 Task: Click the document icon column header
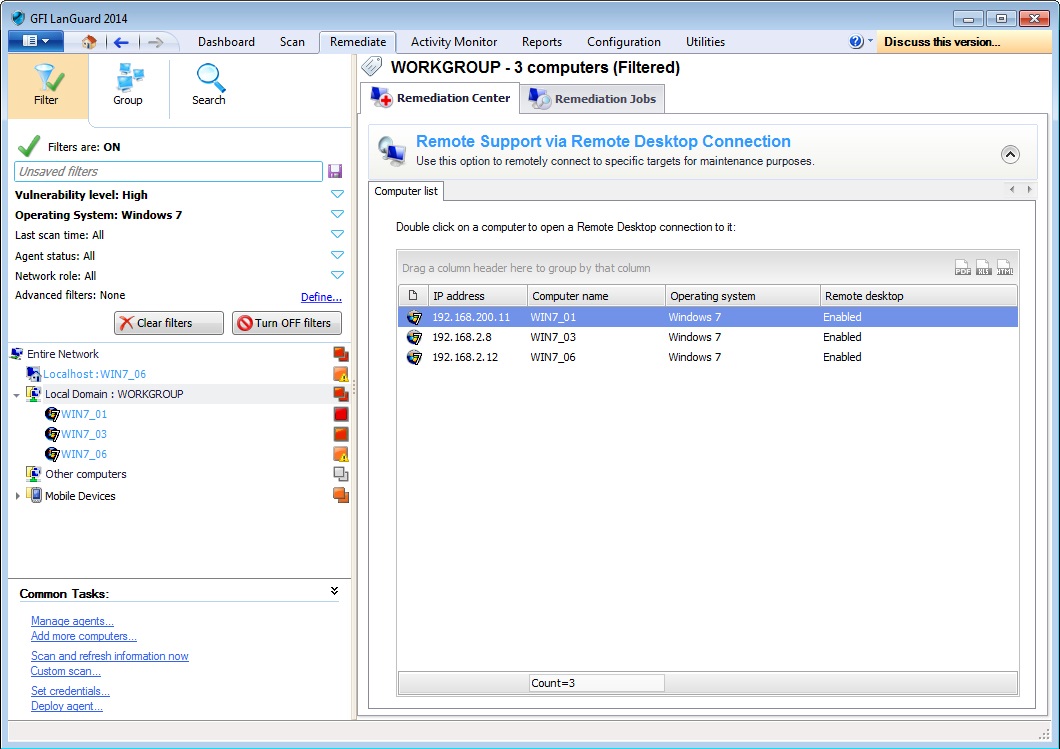tap(413, 295)
